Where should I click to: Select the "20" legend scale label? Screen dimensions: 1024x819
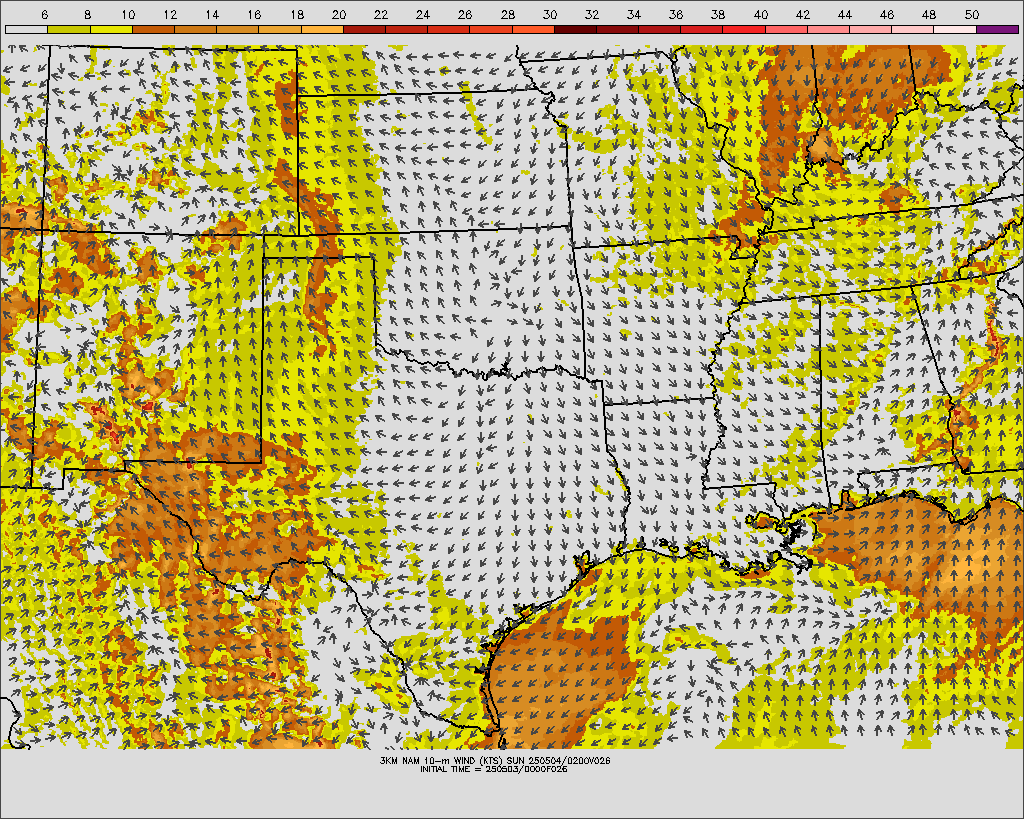click(x=338, y=14)
